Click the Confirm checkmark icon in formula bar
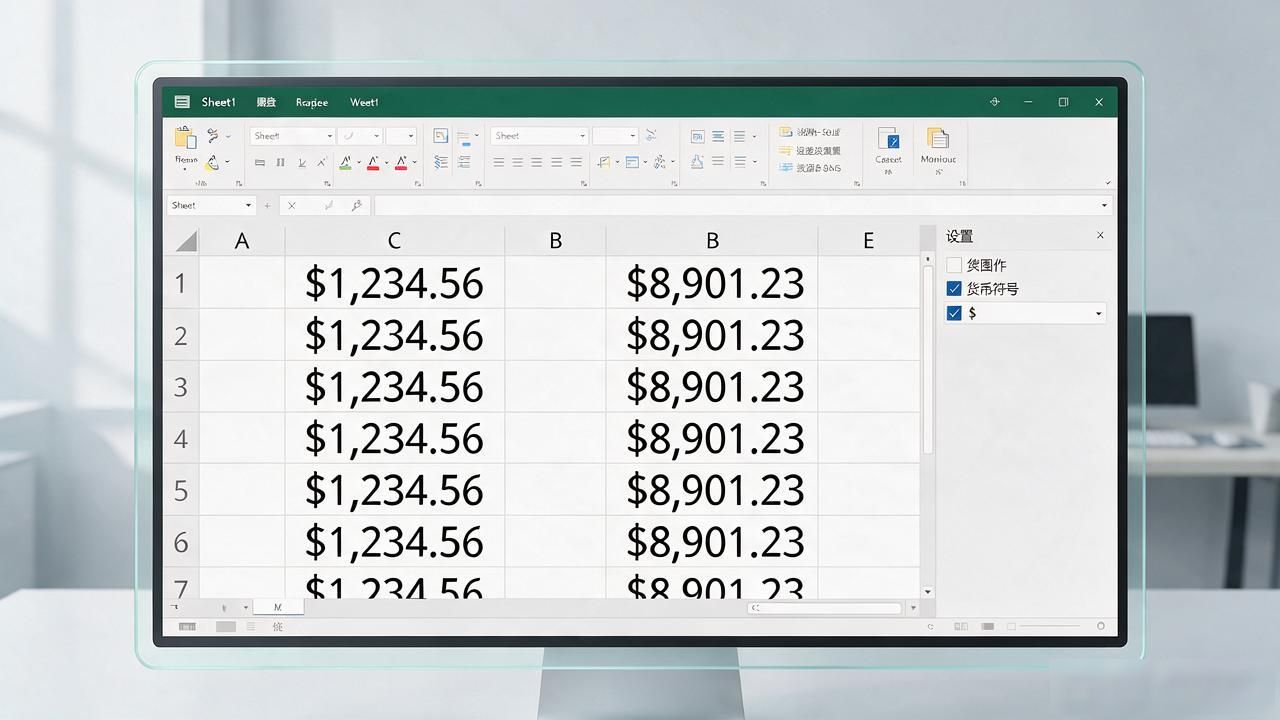This screenshot has height=720, width=1280. 328,205
